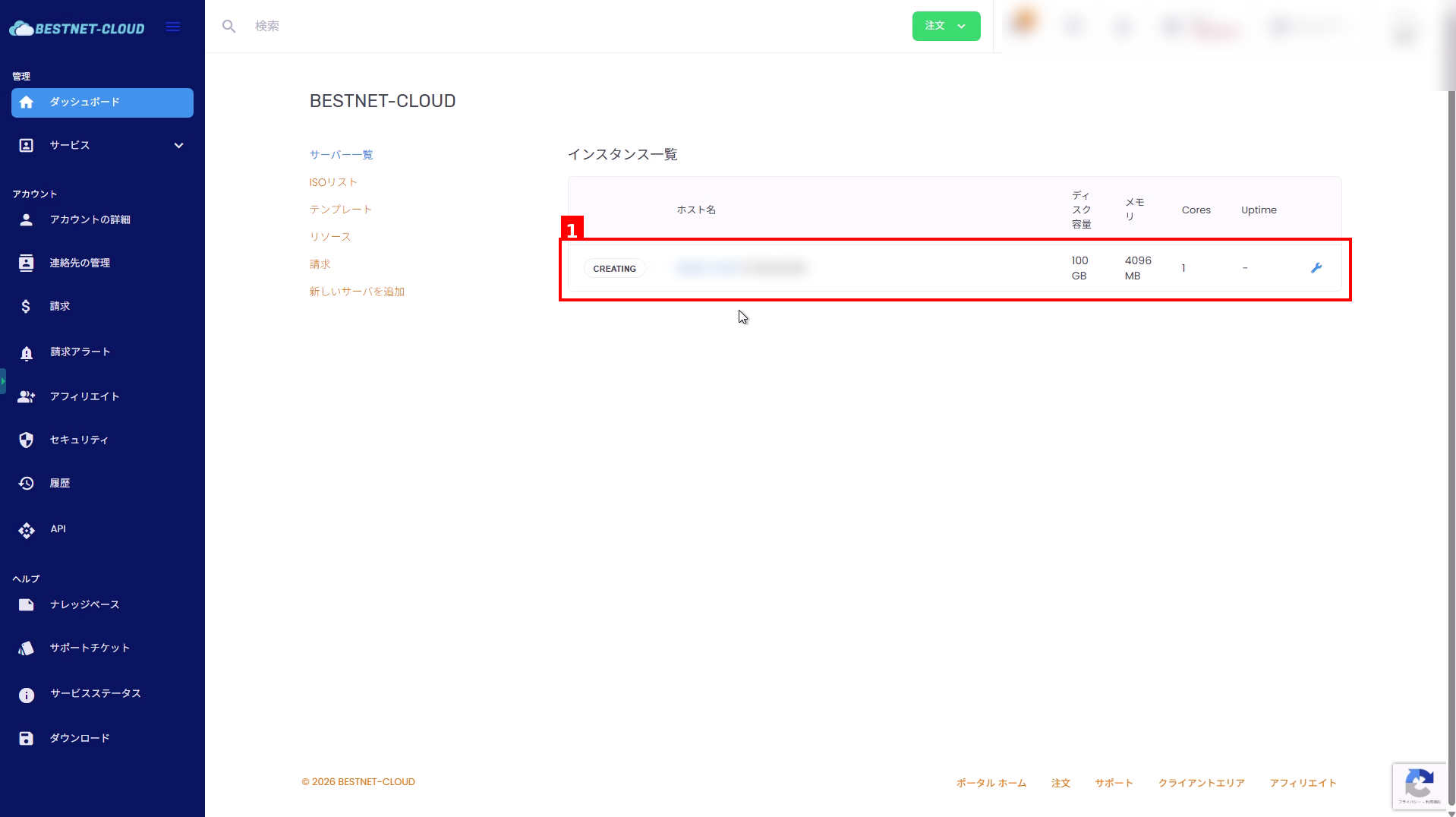
Task: Expand the サービス sidebar submenu chevron
Action: tap(178, 146)
